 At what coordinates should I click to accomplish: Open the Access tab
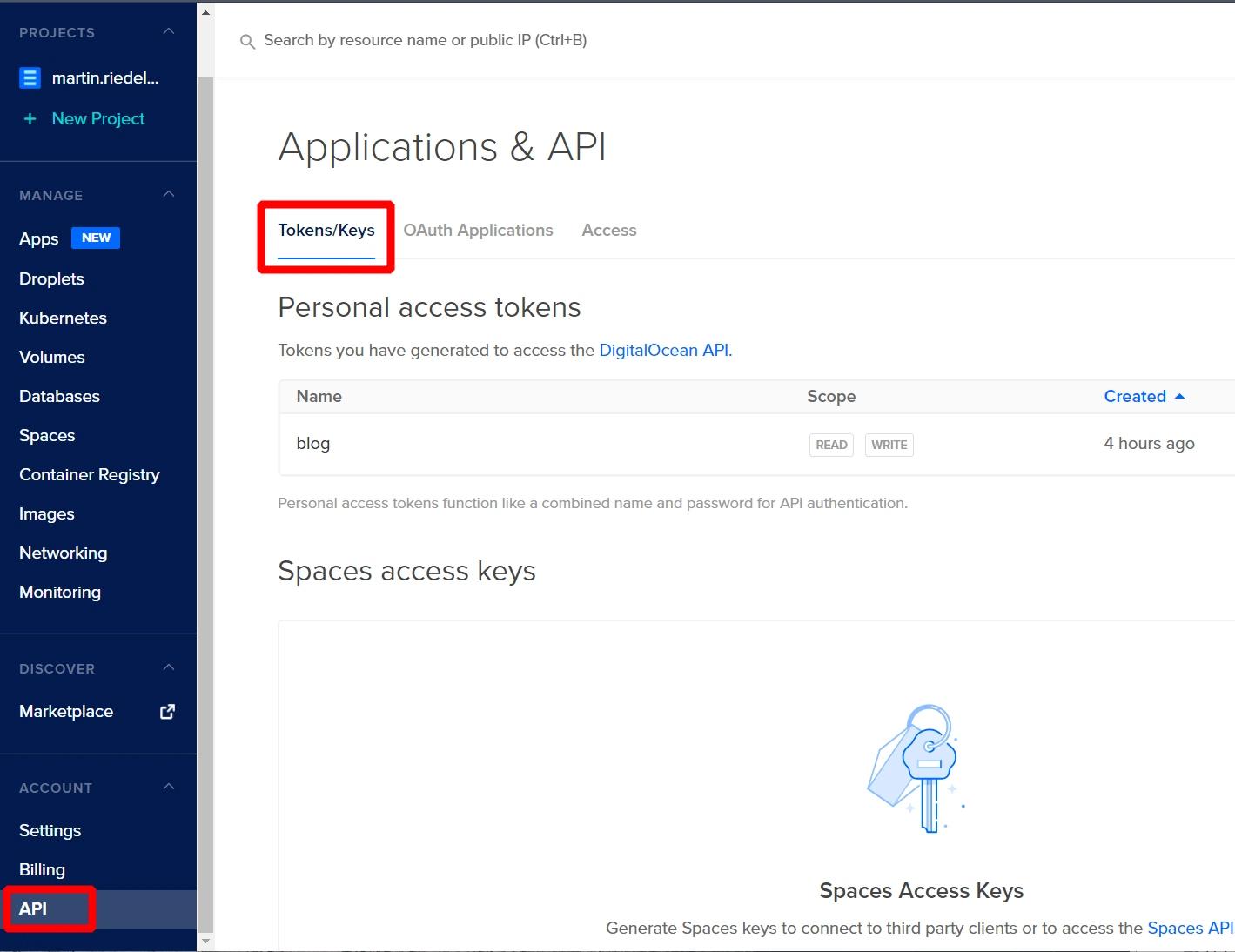(608, 231)
